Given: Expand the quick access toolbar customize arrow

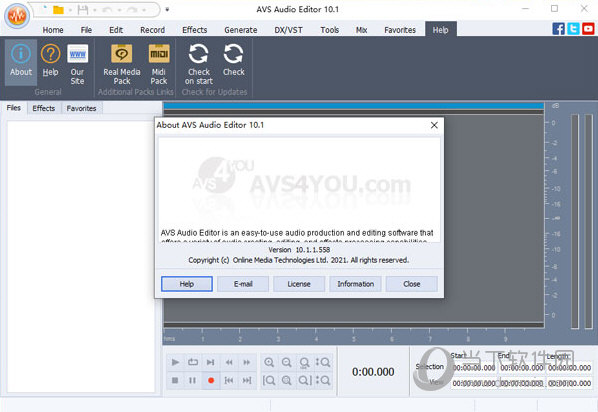Looking at the screenshot, I should [x=167, y=10].
